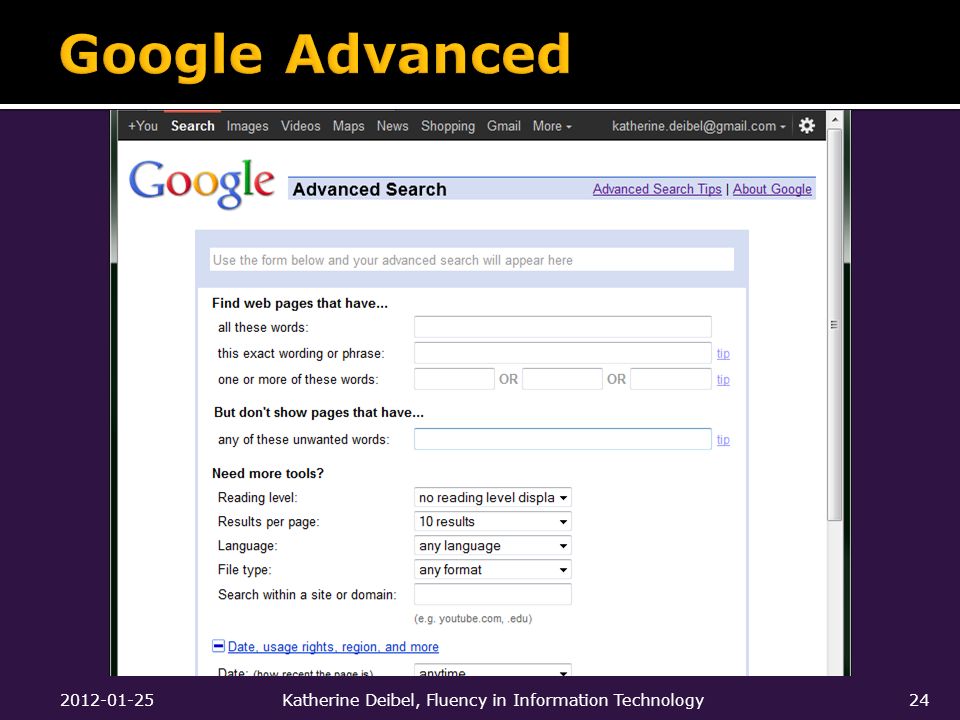Image resolution: width=960 pixels, height=720 pixels.
Task: Open News from top bar
Action: pyautogui.click(x=392, y=126)
